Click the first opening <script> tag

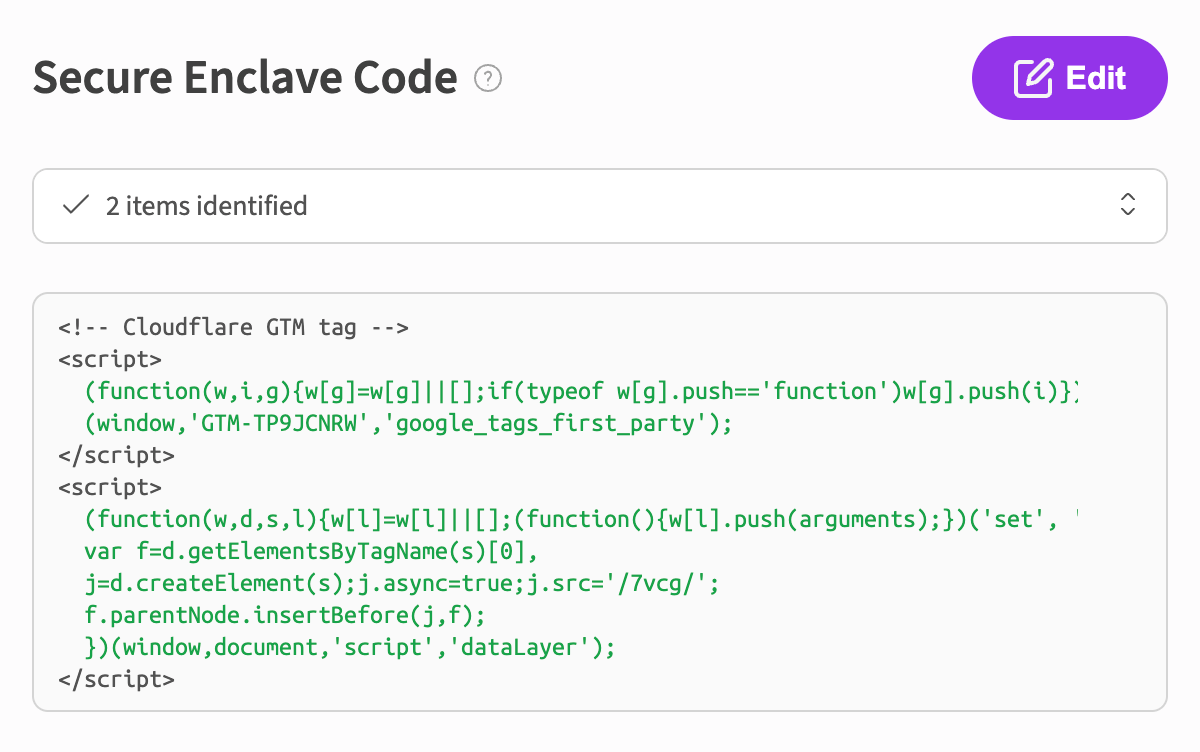[110, 359]
